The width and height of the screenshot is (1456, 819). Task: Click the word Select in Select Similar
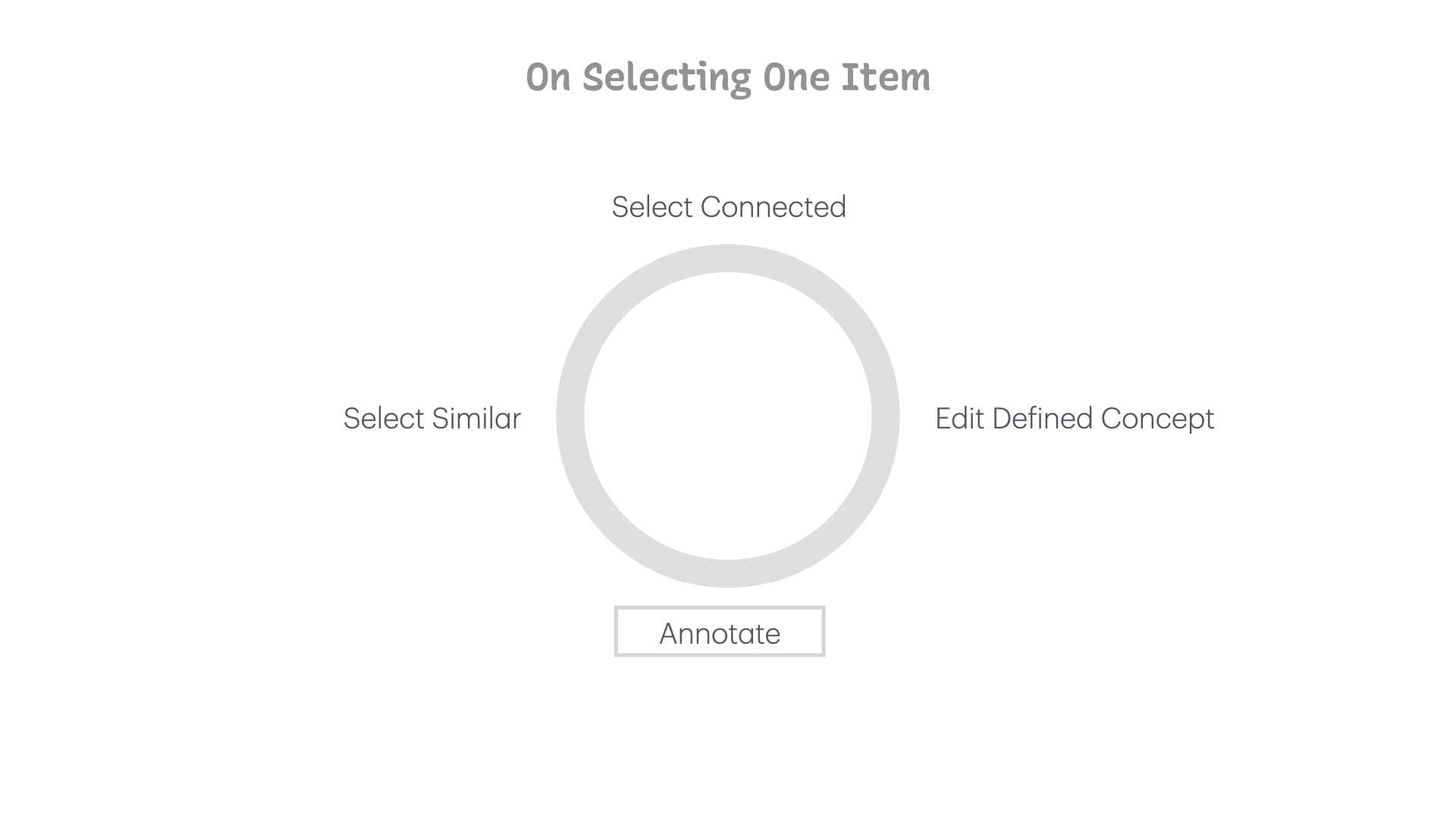tap(384, 419)
